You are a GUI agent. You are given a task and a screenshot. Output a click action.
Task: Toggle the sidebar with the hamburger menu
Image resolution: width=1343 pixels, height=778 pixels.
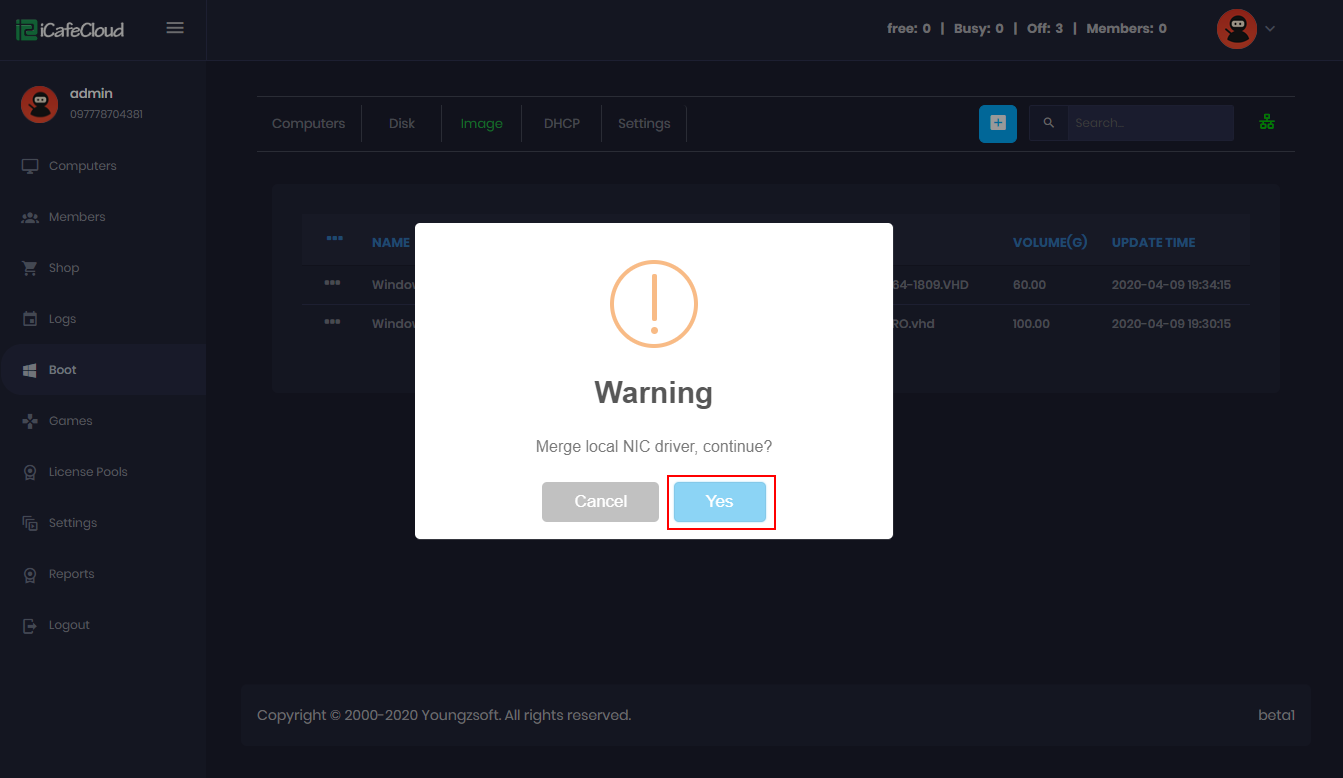click(x=175, y=28)
